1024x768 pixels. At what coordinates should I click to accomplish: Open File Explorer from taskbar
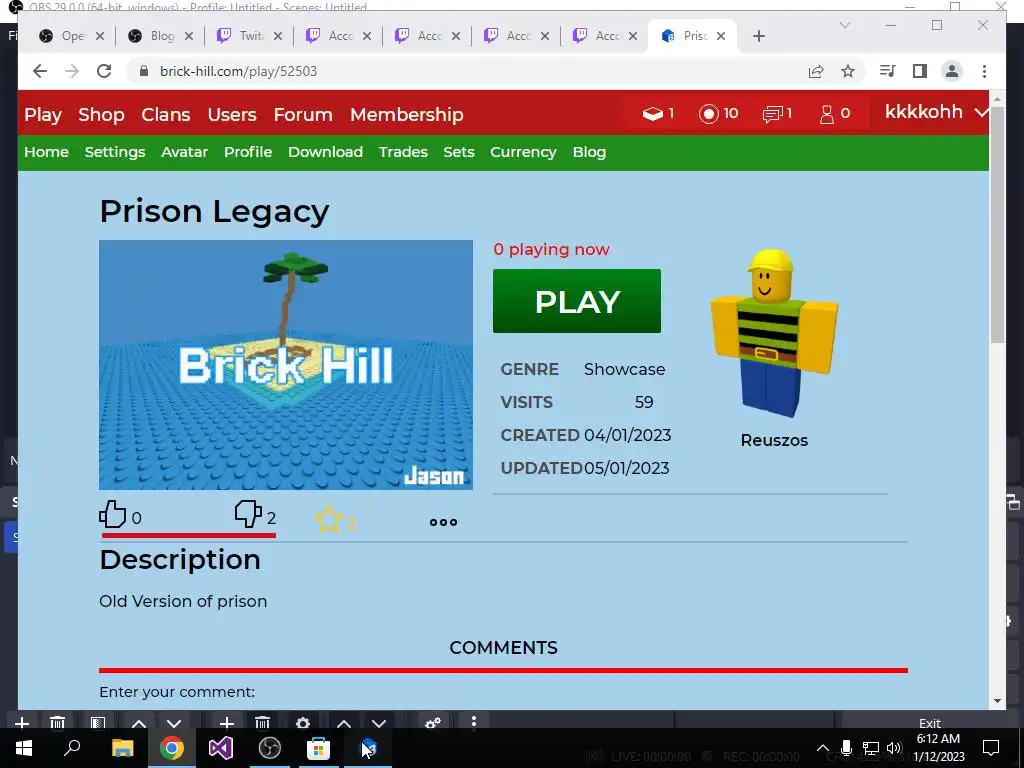[123, 748]
